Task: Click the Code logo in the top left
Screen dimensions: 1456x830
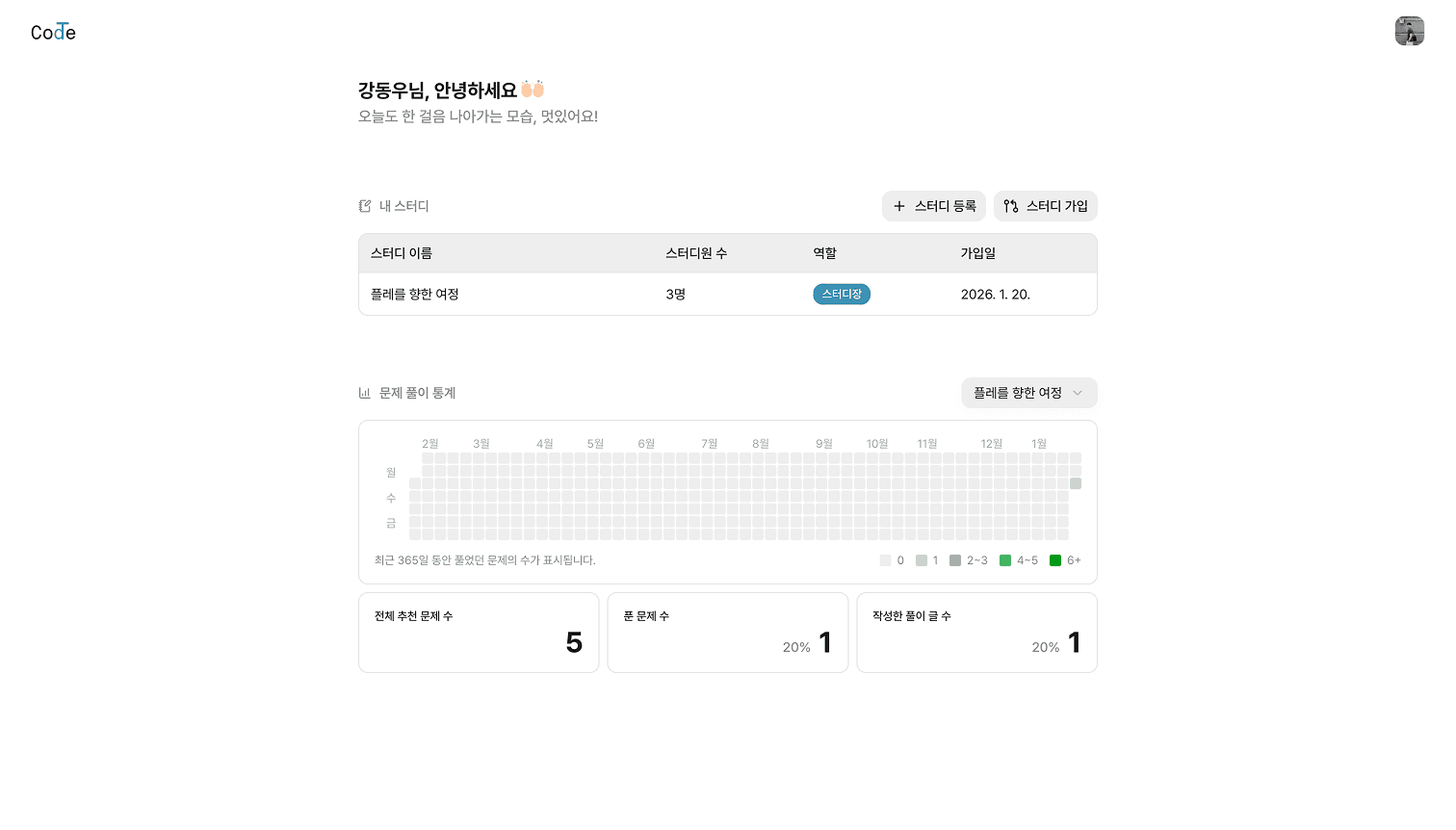Action: tap(52, 31)
